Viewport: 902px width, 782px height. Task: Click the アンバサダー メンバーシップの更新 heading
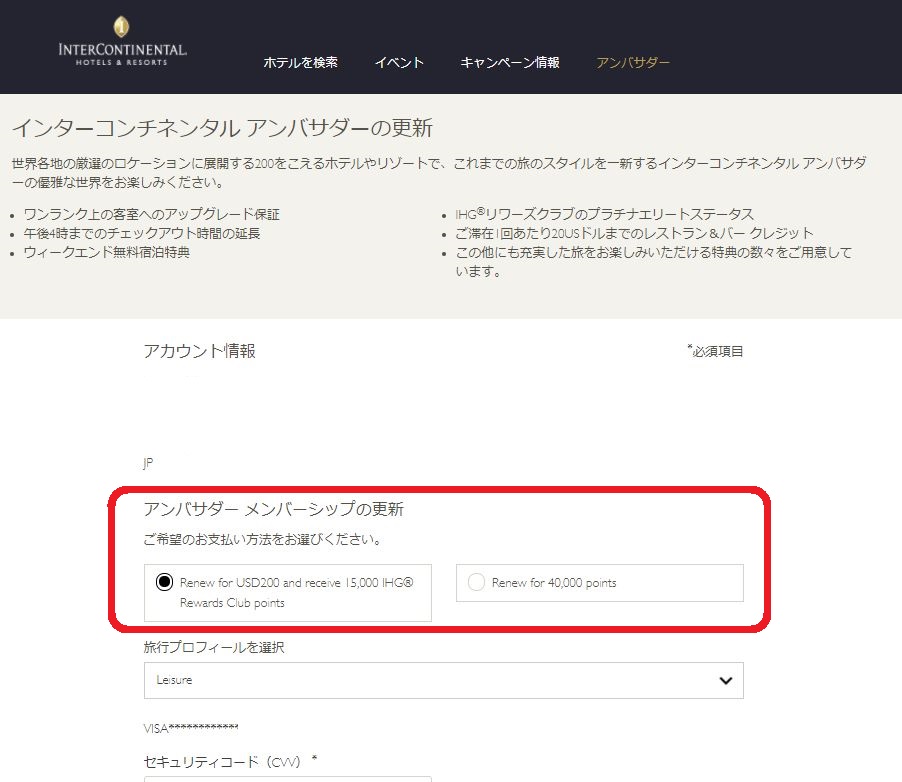pos(274,509)
